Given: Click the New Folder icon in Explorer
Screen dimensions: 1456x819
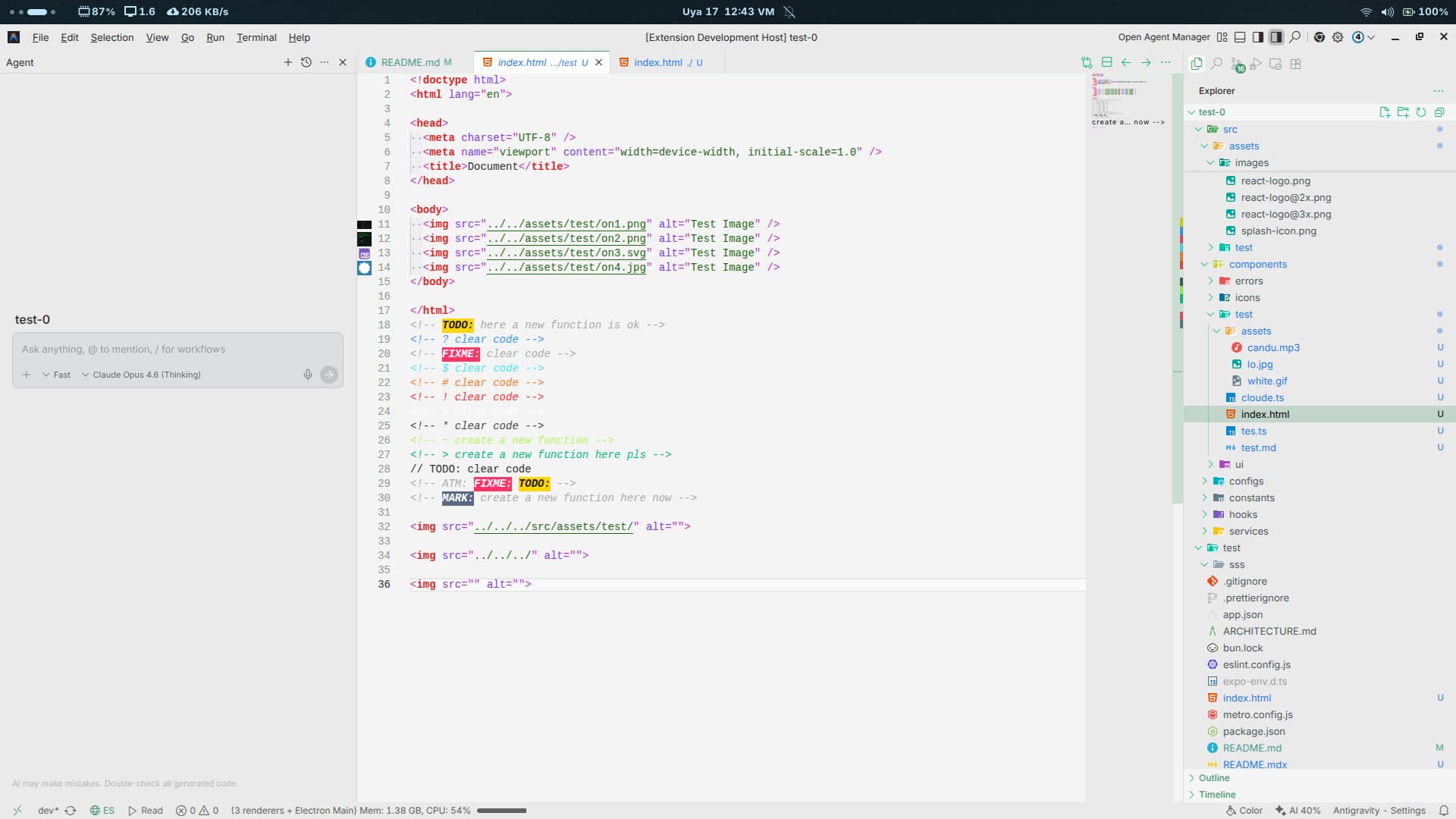Looking at the screenshot, I should pyautogui.click(x=1403, y=112).
